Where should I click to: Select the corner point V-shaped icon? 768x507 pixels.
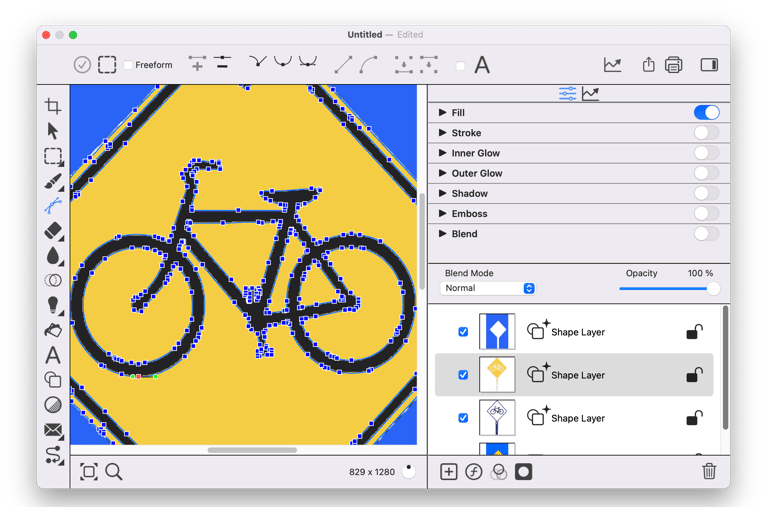258,61
